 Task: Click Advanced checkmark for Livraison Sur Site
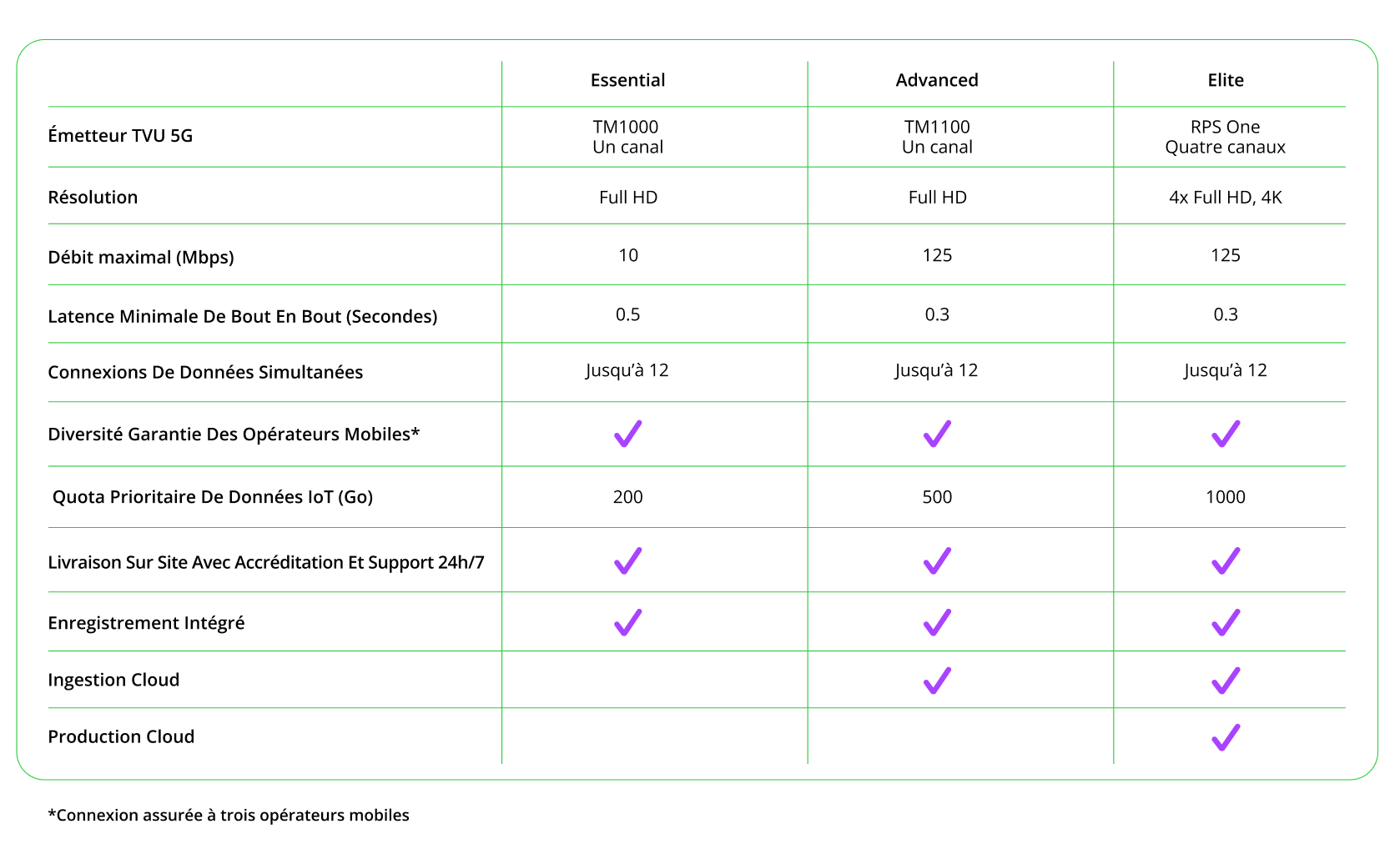coord(937,560)
